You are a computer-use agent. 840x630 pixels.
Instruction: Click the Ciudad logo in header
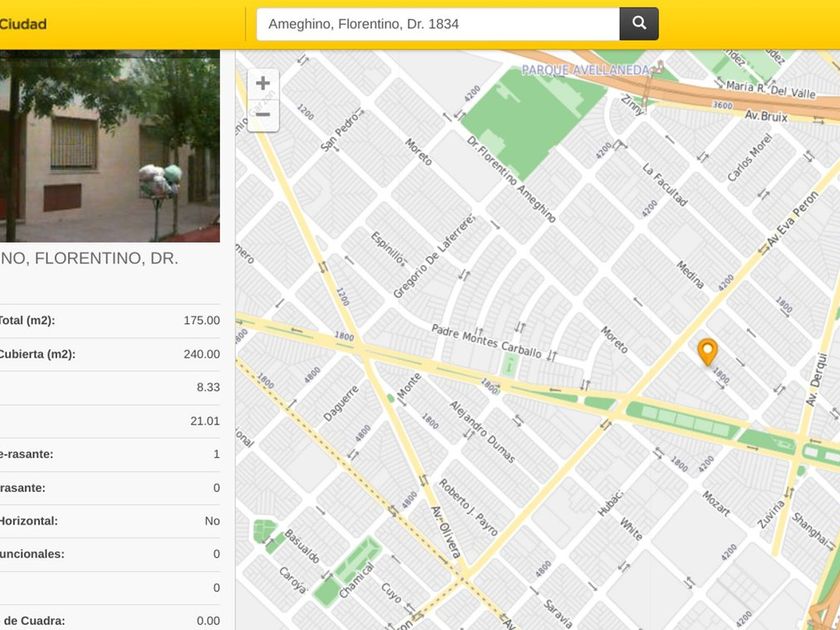[x=23, y=24]
